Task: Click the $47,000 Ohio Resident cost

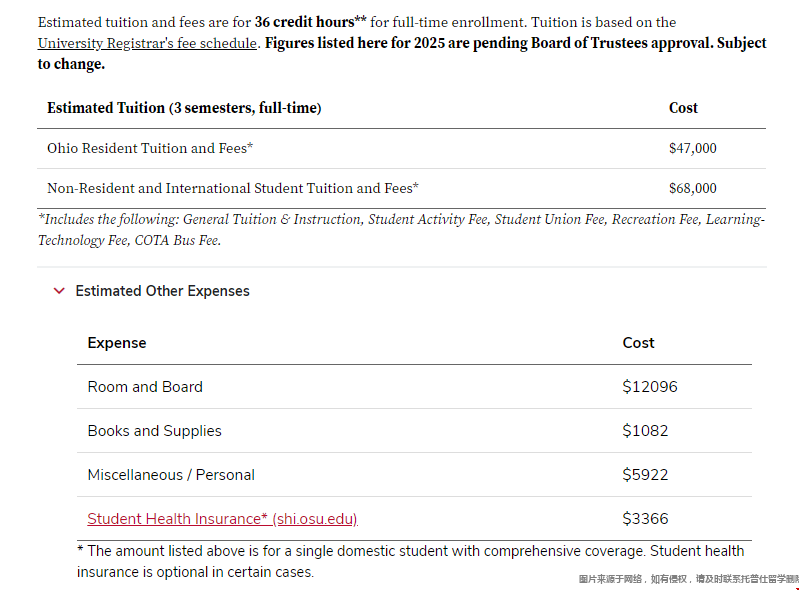Action: click(693, 148)
